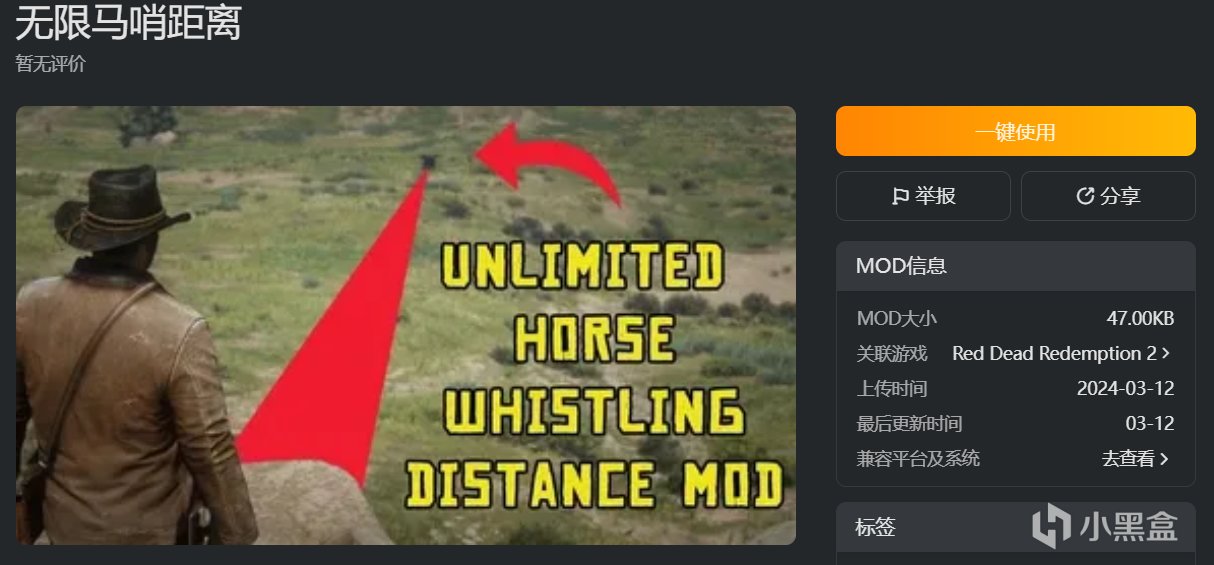The image size is (1214, 565).
Task: Report this mod via 举报
Action: pyautogui.click(x=923, y=196)
